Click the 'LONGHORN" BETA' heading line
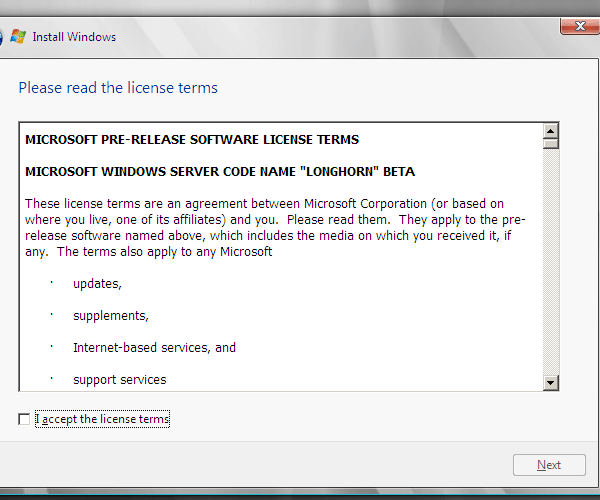 220,172
